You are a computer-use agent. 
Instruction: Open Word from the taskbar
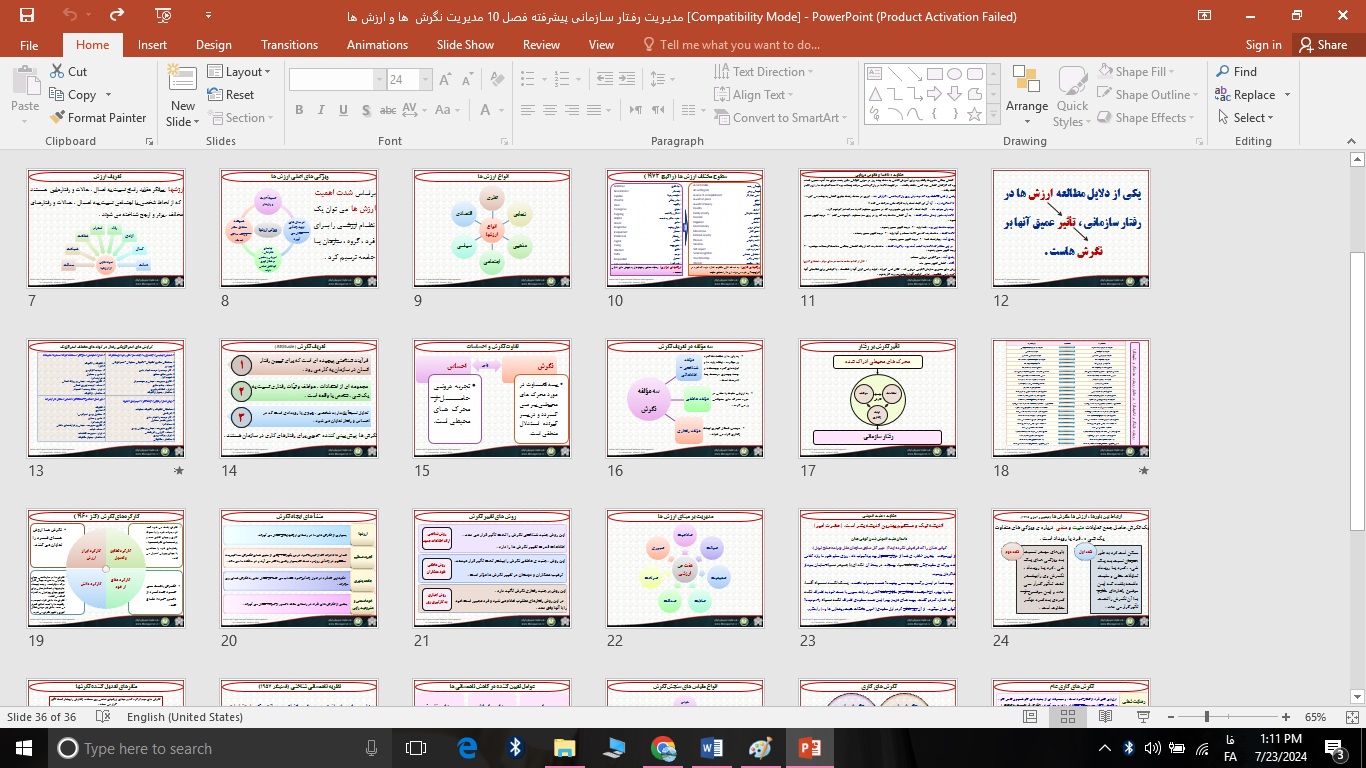point(712,748)
